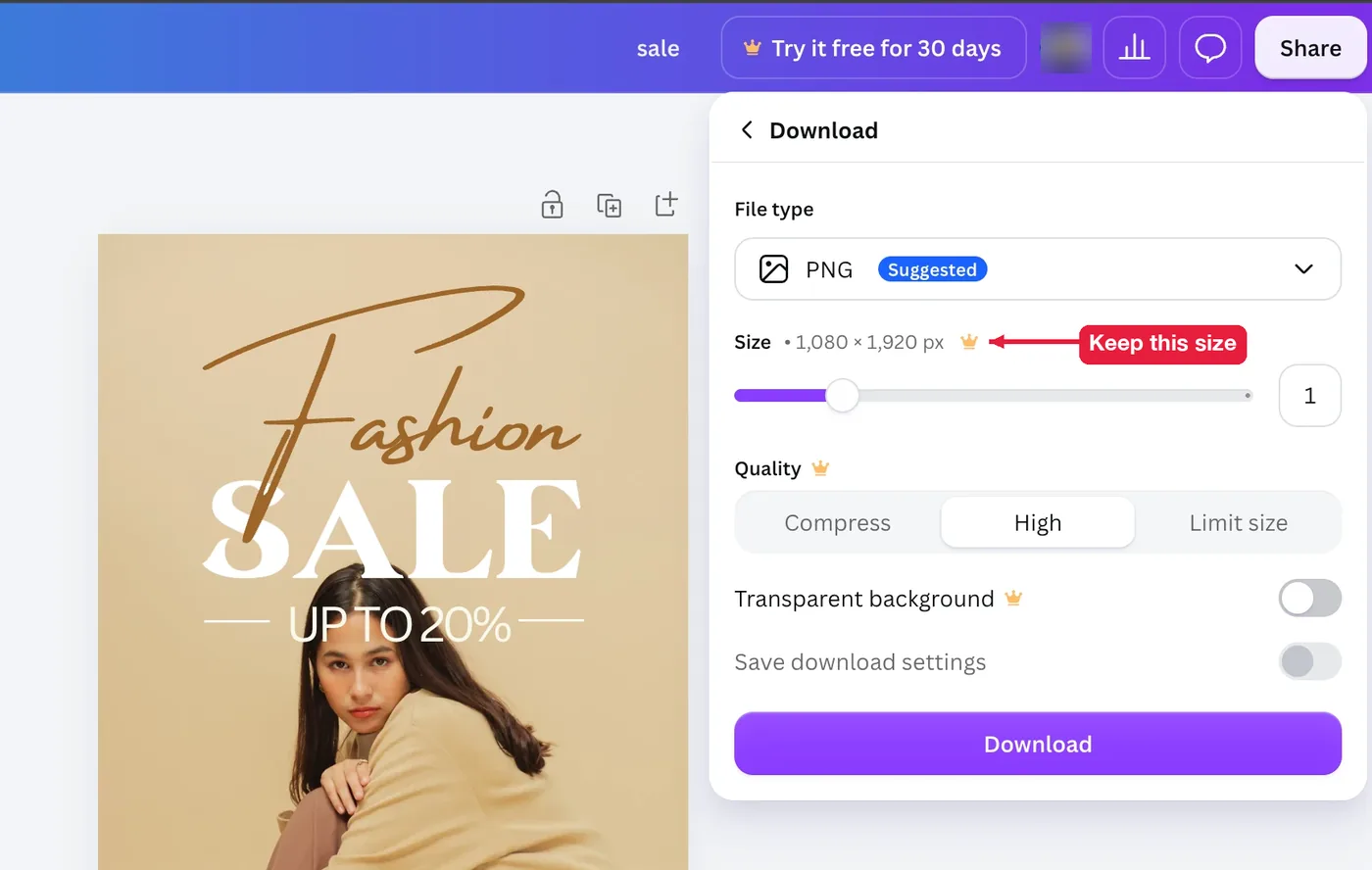Click the 'Download' panel heading
The image size is (1372, 870).
[823, 130]
